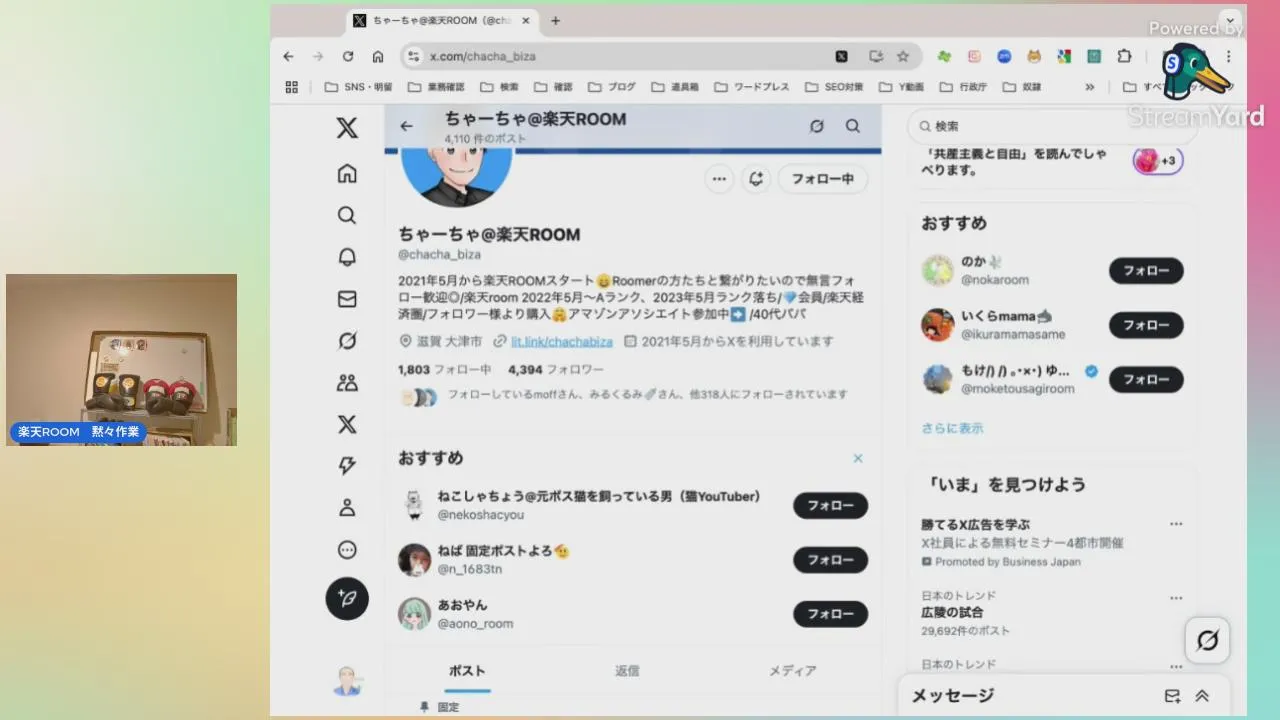This screenshot has height=720, width=1280.
Task: Click the compose post button
Action: (347, 599)
